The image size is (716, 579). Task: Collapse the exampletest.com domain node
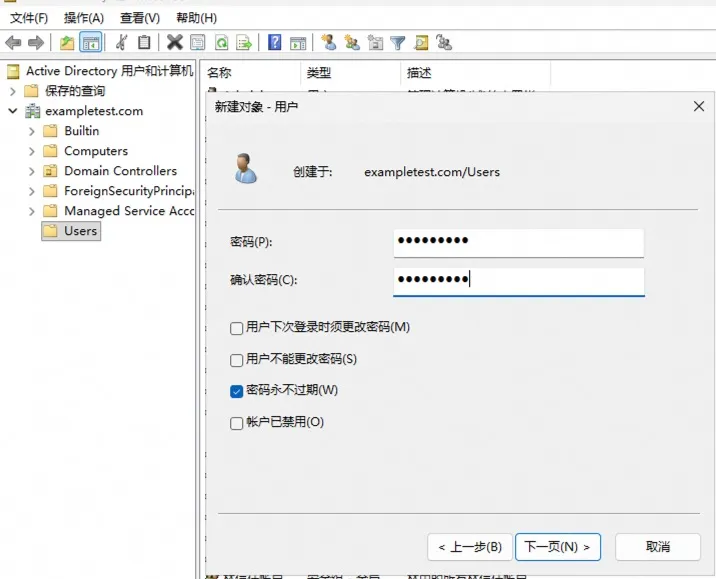tap(13, 111)
